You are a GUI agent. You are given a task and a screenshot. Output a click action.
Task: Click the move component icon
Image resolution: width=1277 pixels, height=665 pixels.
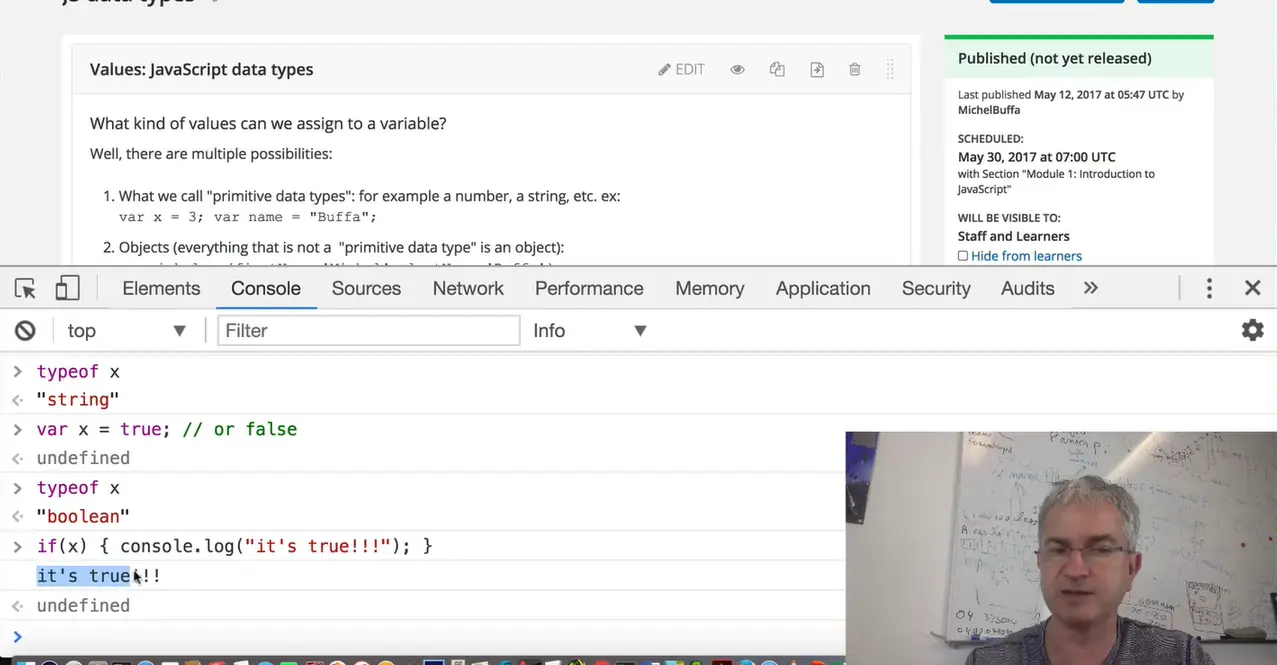click(x=817, y=69)
